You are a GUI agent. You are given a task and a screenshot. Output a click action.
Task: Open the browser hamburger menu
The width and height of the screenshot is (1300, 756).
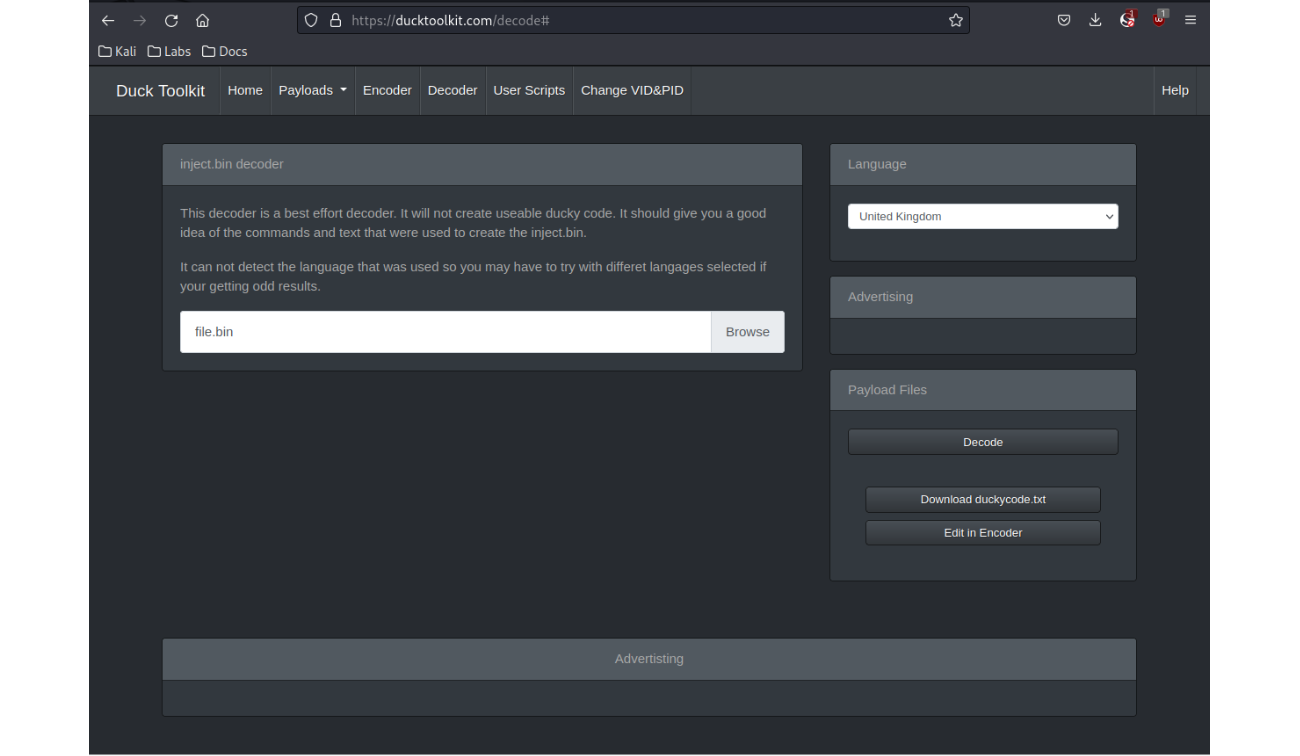point(1190,20)
